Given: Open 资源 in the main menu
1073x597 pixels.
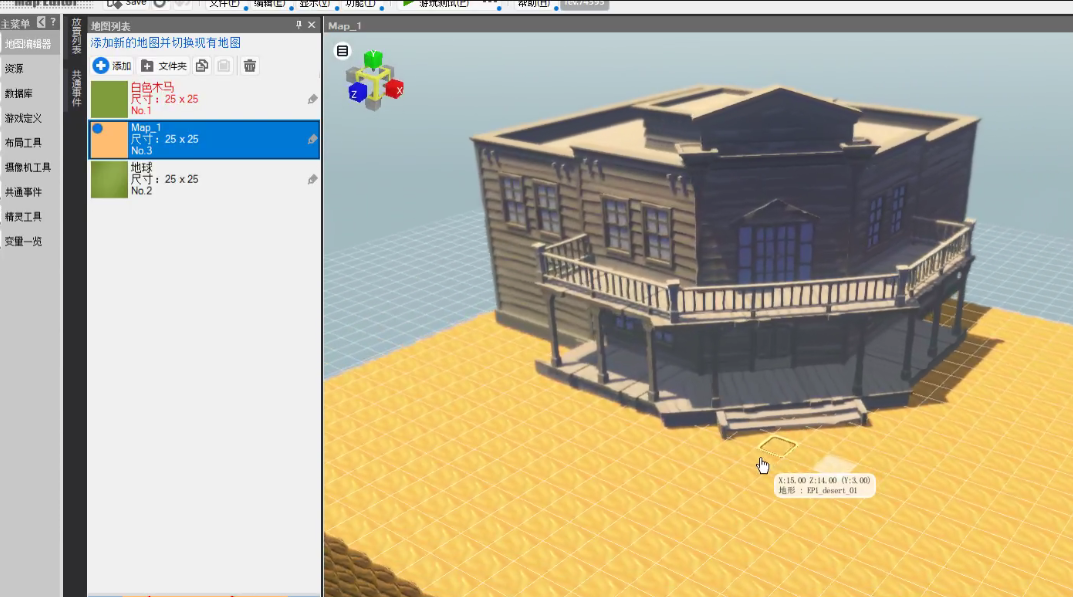Looking at the screenshot, I should click(29, 68).
